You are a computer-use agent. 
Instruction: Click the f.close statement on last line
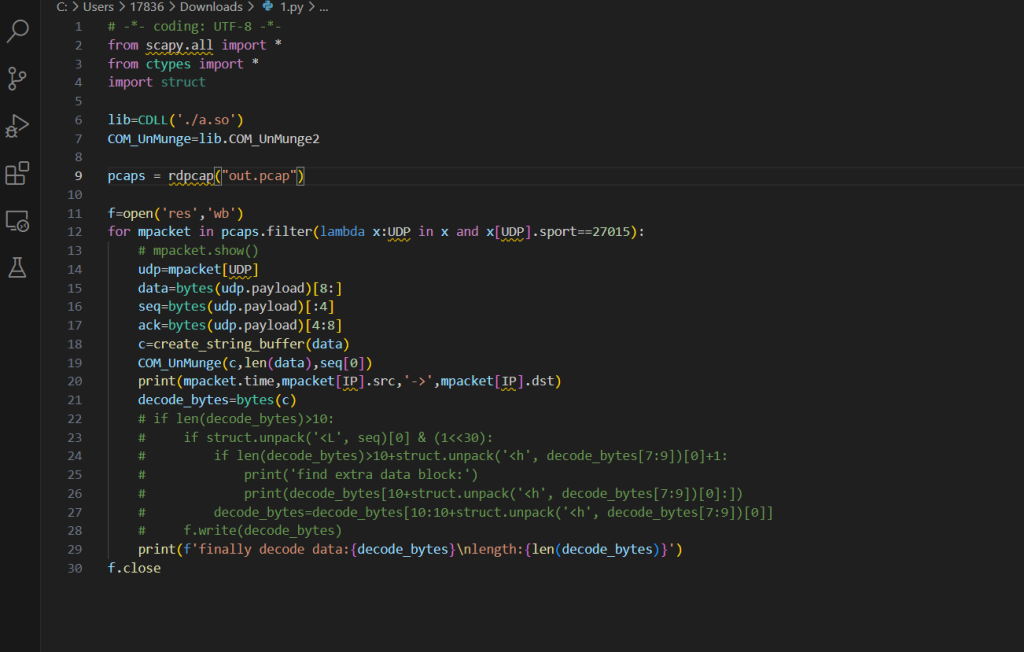(x=134, y=568)
